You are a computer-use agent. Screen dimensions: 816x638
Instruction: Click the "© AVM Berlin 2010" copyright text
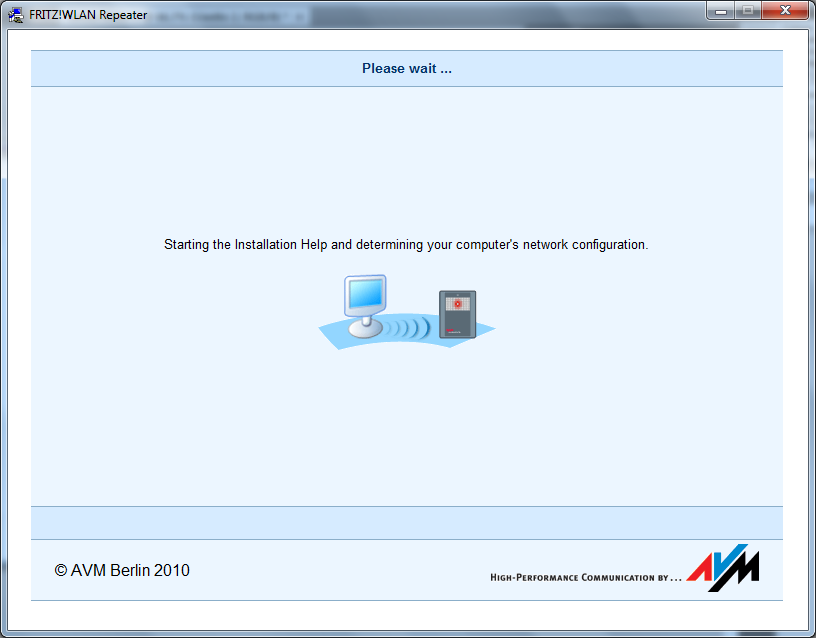pos(122,570)
